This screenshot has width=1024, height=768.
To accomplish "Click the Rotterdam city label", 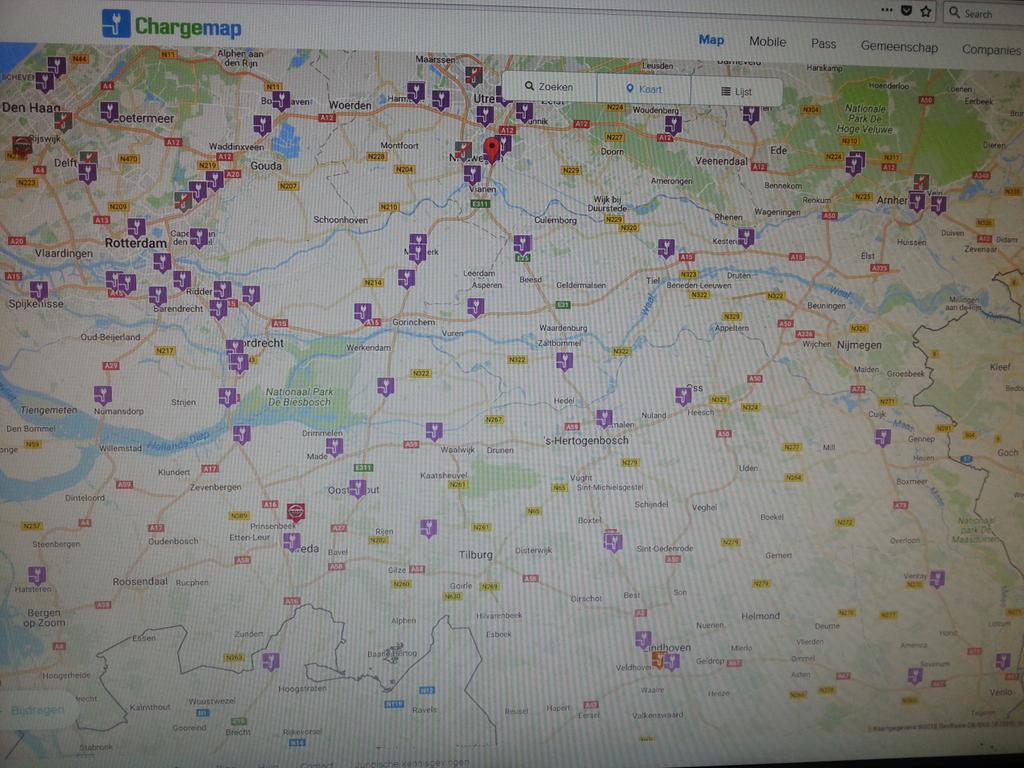I will [136, 243].
